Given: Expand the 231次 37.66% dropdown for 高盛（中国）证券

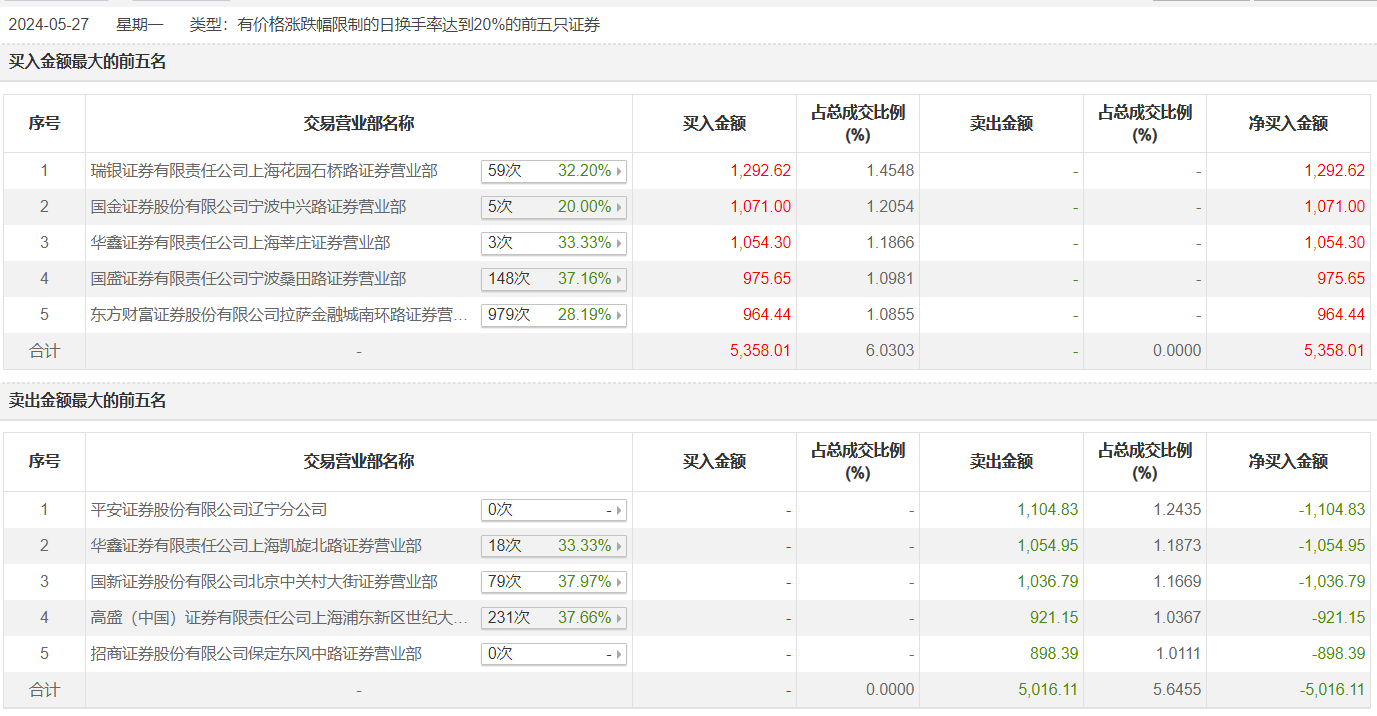Looking at the screenshot, I should [554, 618].
